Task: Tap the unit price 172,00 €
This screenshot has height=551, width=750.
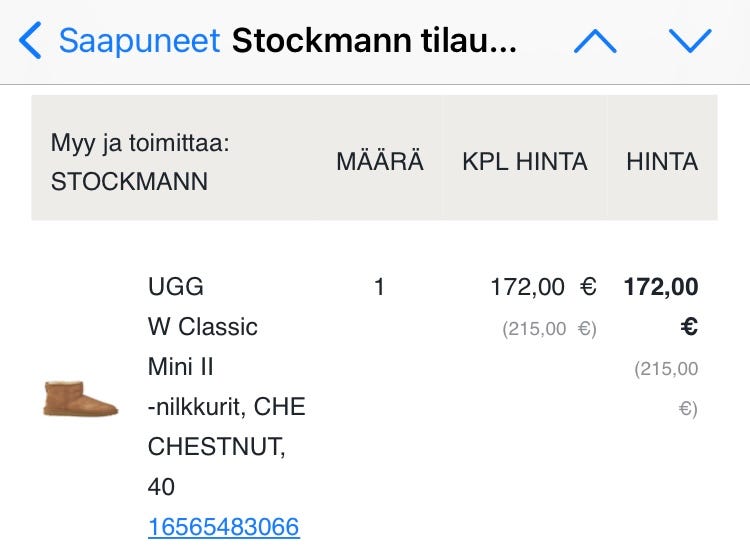Action: pos(543,287)
